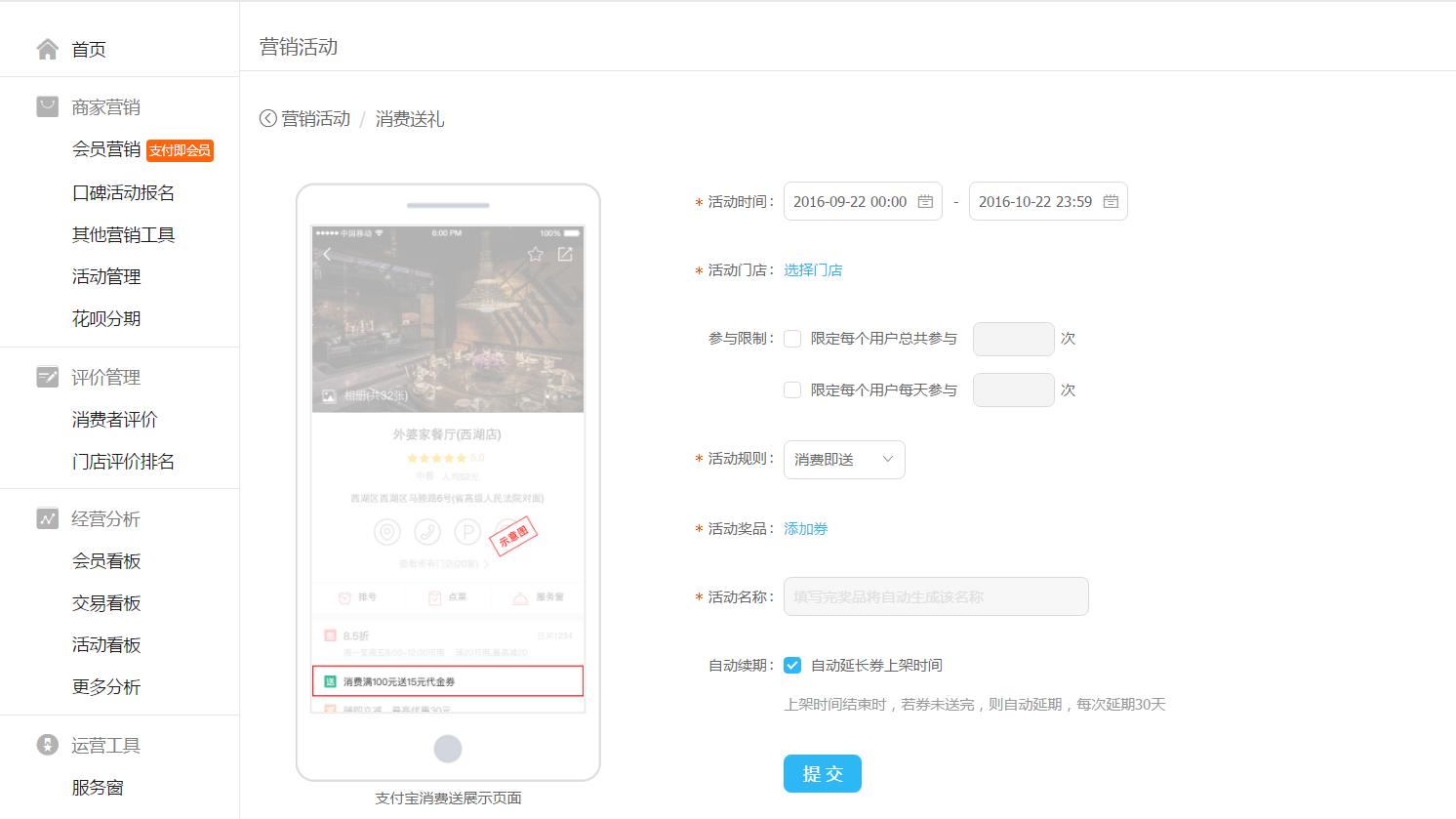1456x819 pixels.
Task: Click the 运营工具 section icon
Action: click(x=47, y=745)
